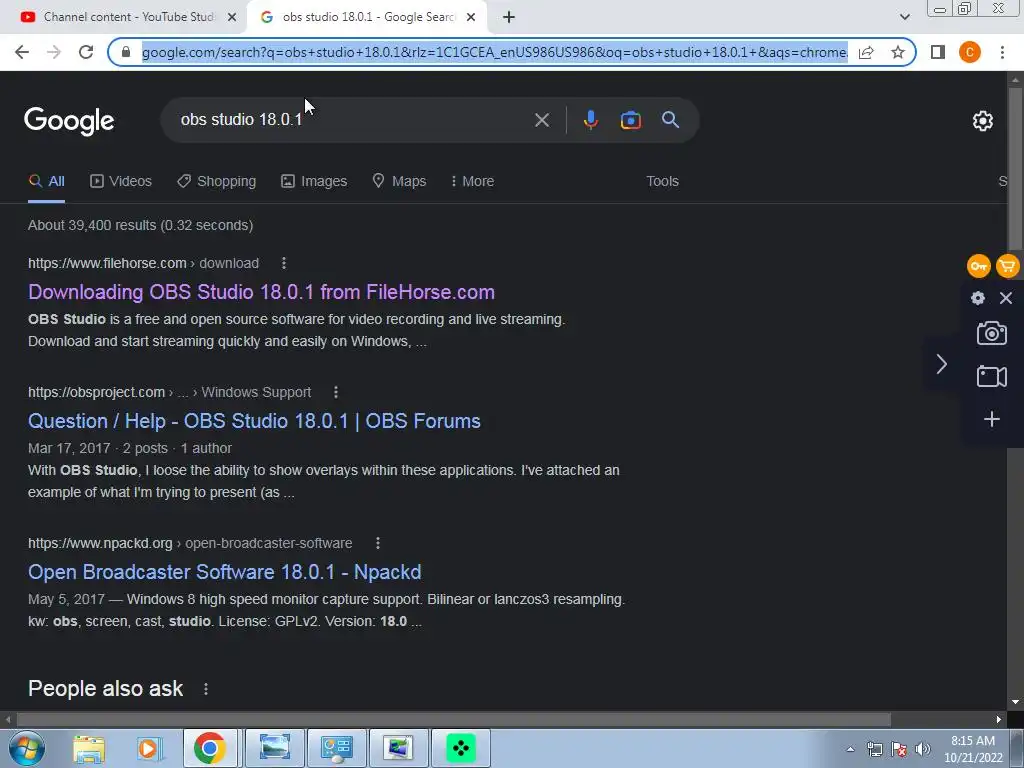Click the About 39,400 results text
The image size is (1024, 768).
point(140,225)
